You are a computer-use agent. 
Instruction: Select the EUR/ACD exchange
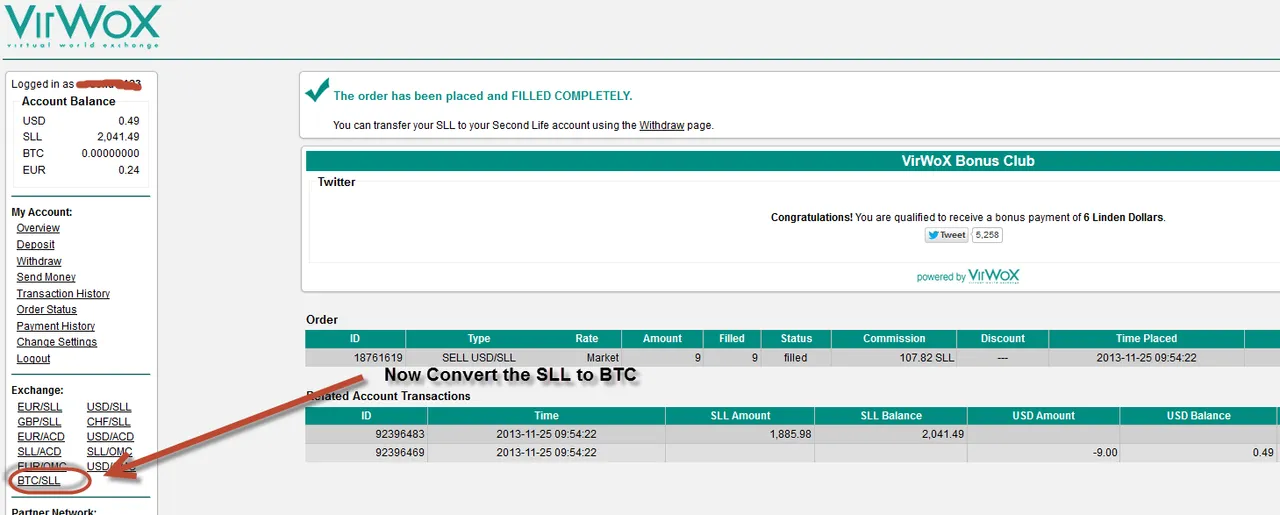point(40,437)
